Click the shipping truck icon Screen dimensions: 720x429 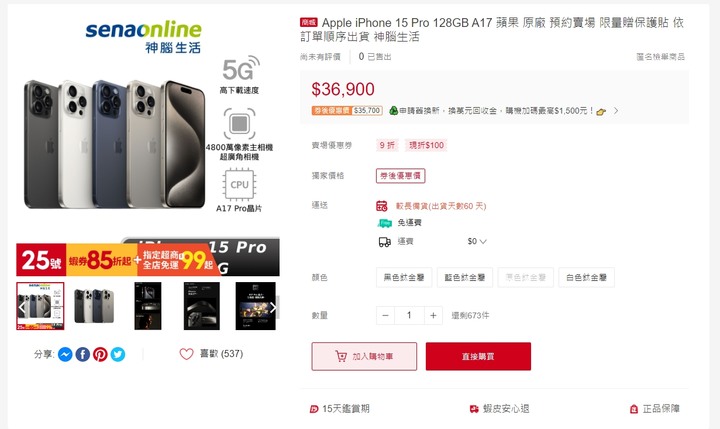click(384, 242)
